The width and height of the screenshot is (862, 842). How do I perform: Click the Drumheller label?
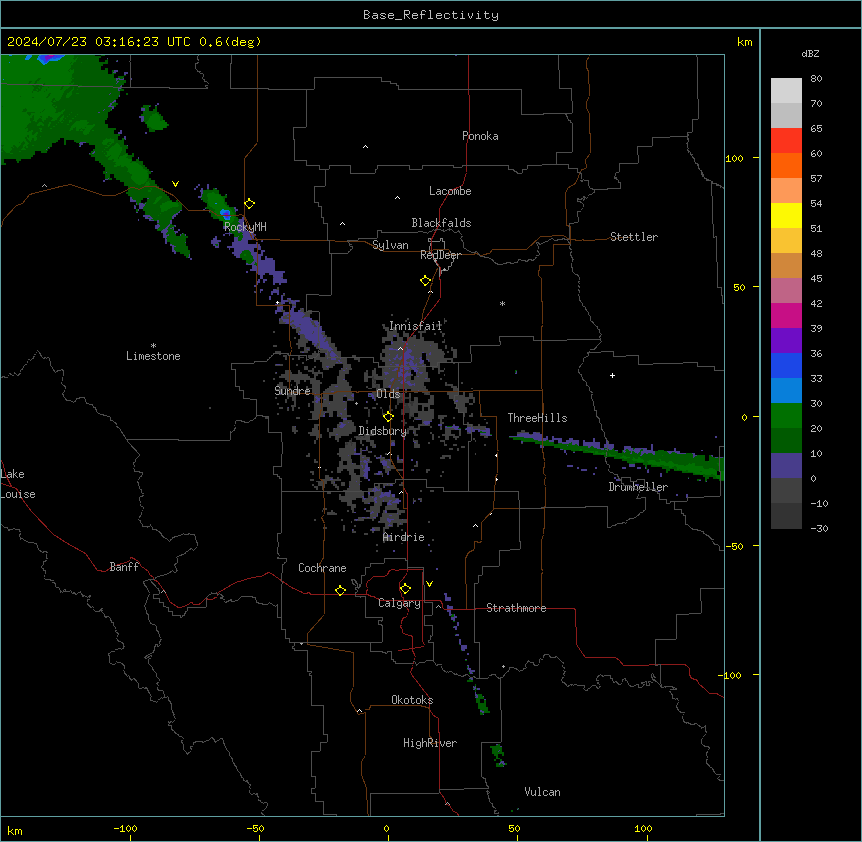point(638,487)
